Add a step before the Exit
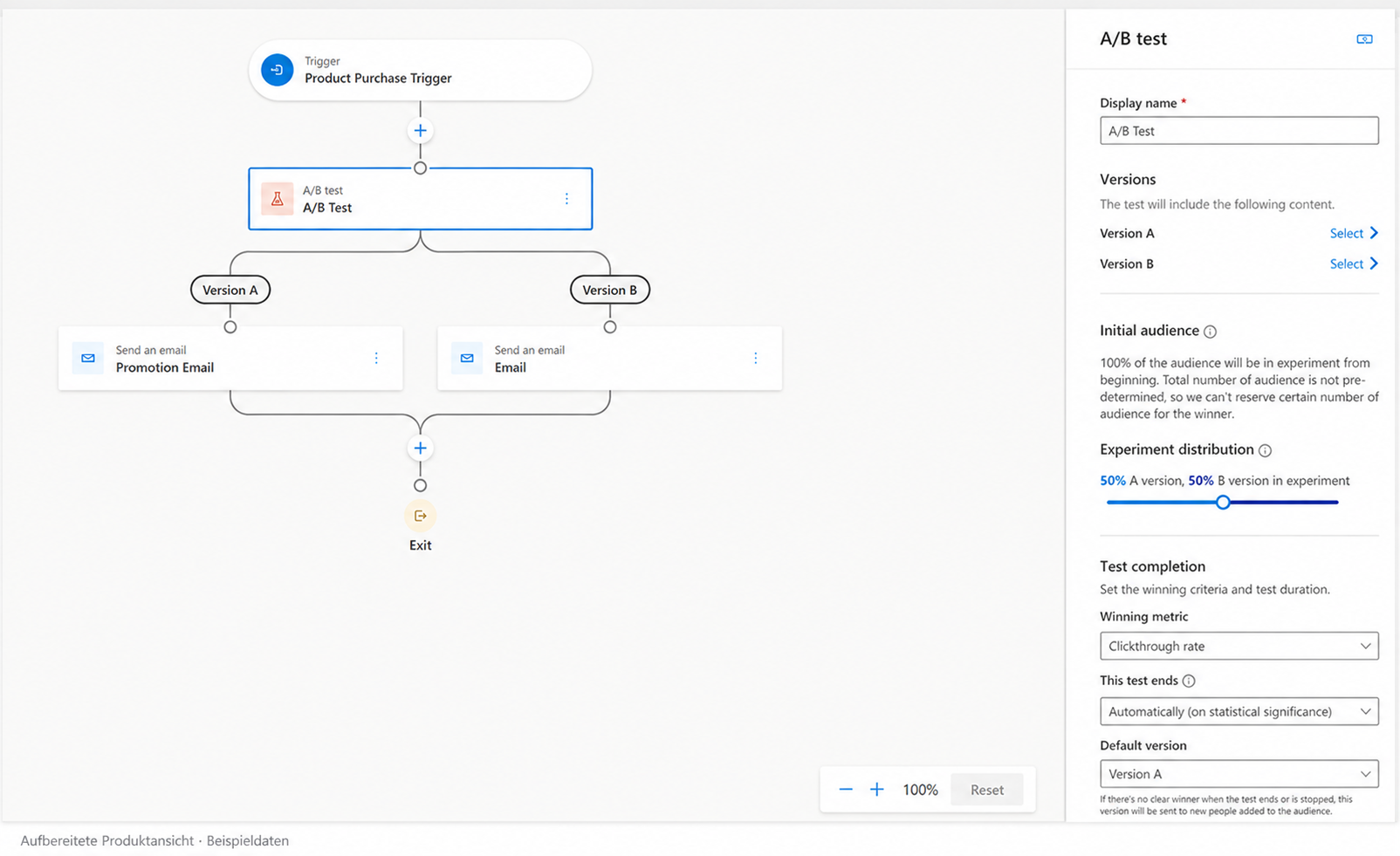The width and height of the screenshot is (1400, 856). tap(420, 448)
